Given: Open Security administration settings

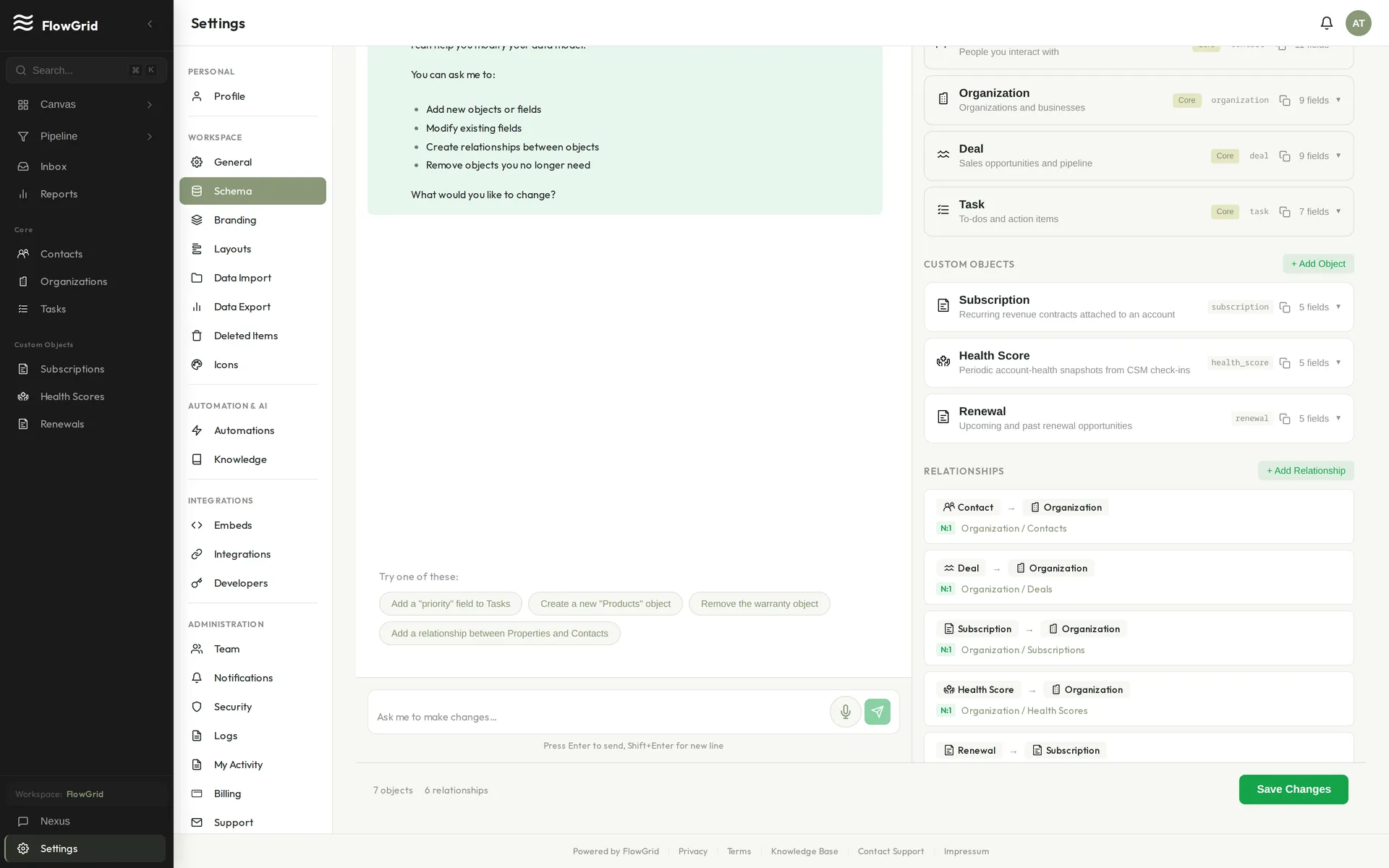Looking at the screenshot, I should pyautogui.click(x=252, y=707).
